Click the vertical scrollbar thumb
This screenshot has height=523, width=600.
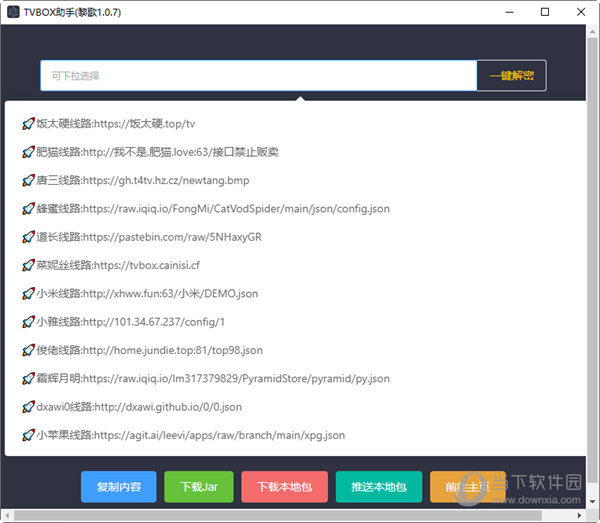coord(592,260)
